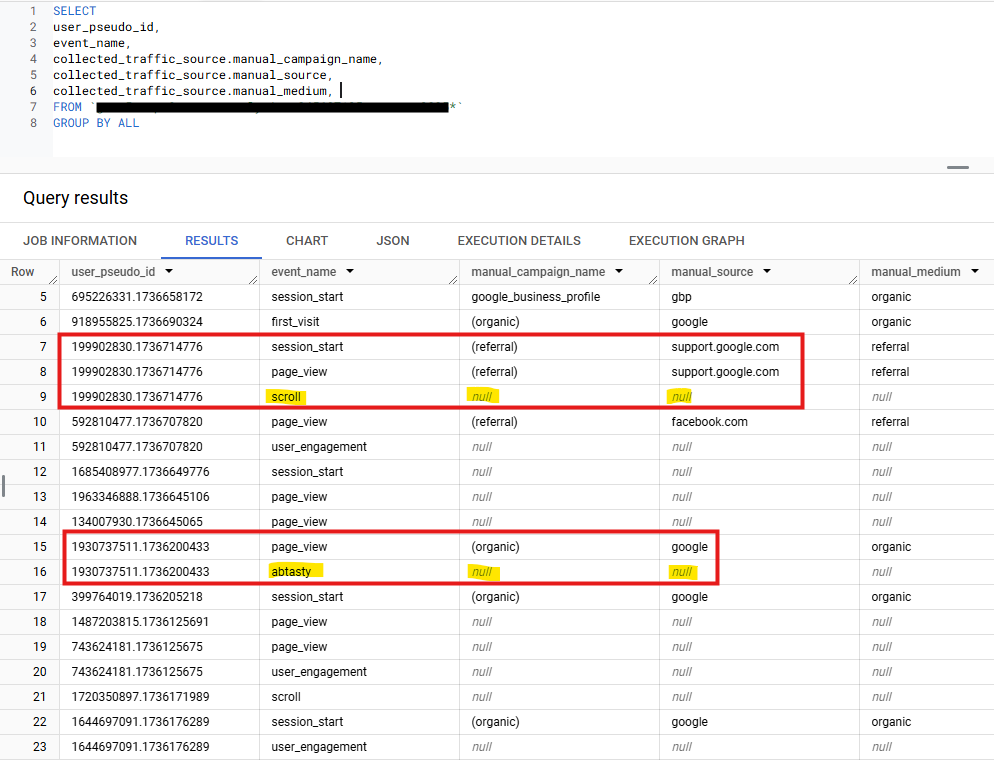Open the user_pseudo_id column dropdown arrow
Screen dimensions: 994x760
(169, 272)
